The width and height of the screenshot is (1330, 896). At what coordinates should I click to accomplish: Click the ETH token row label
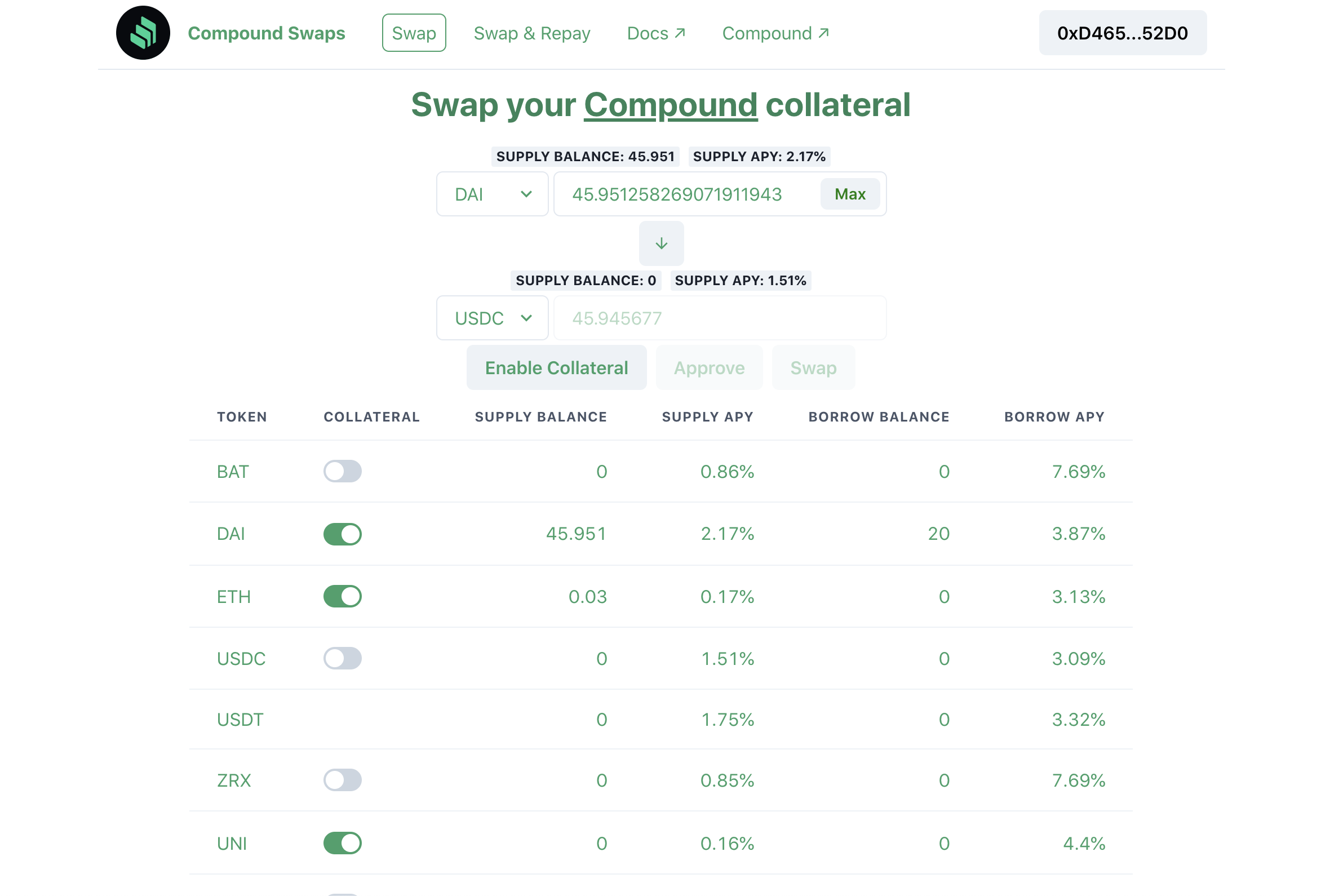tap(234, 597)
